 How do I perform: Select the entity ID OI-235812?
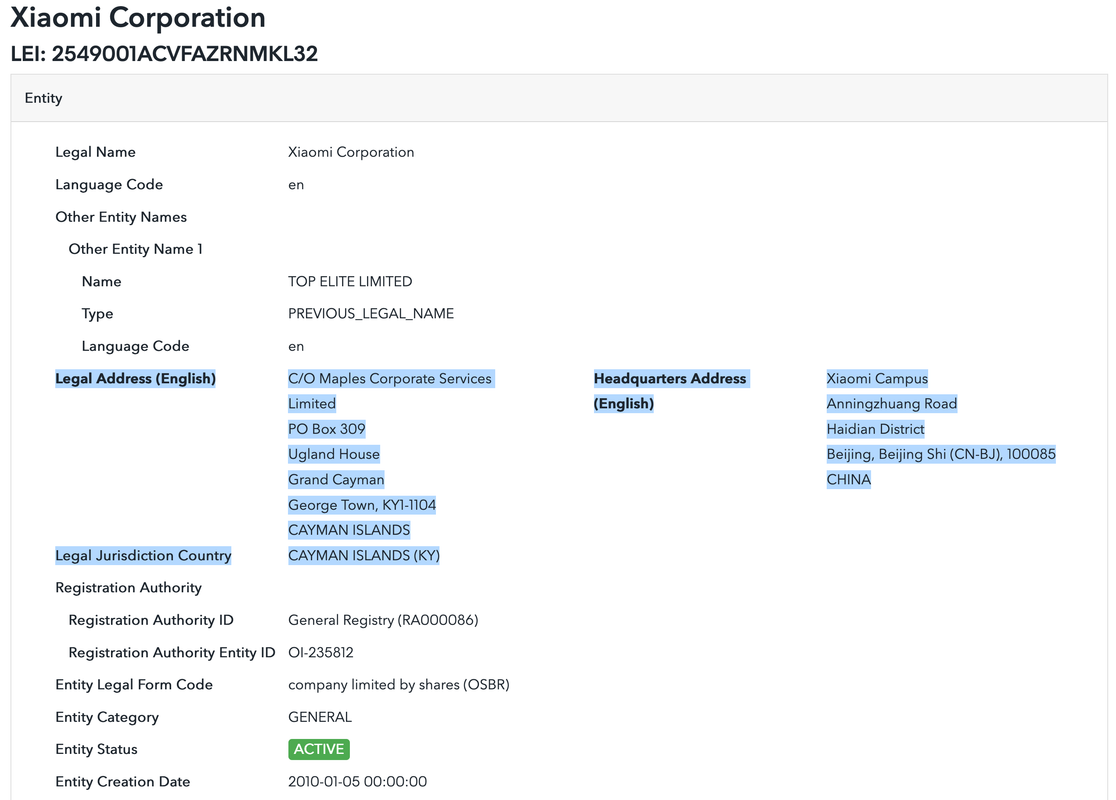[321, 653]
